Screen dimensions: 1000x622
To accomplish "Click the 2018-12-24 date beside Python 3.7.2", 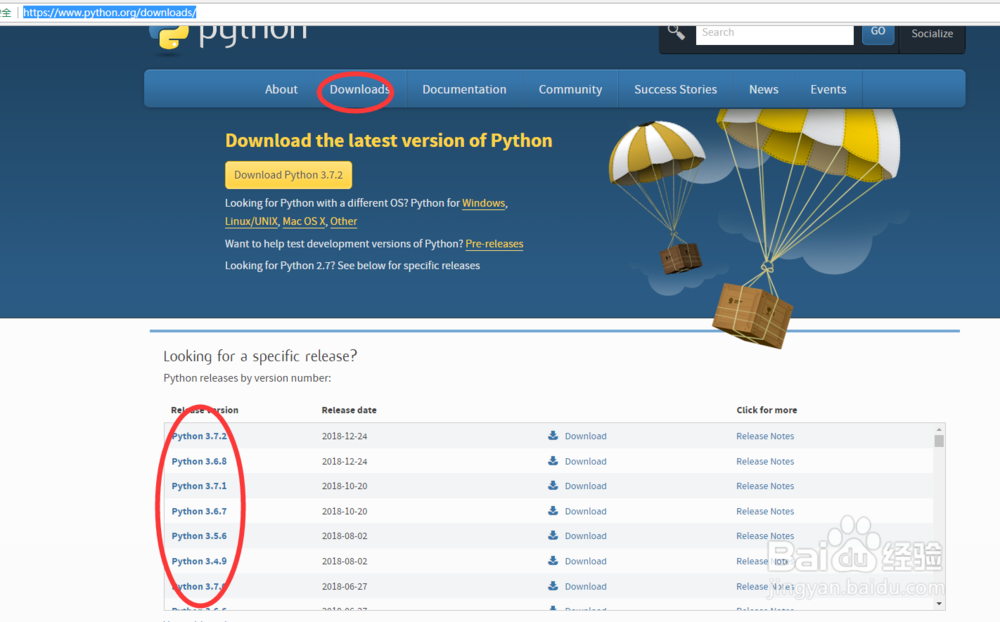I will tap(344, 436).
